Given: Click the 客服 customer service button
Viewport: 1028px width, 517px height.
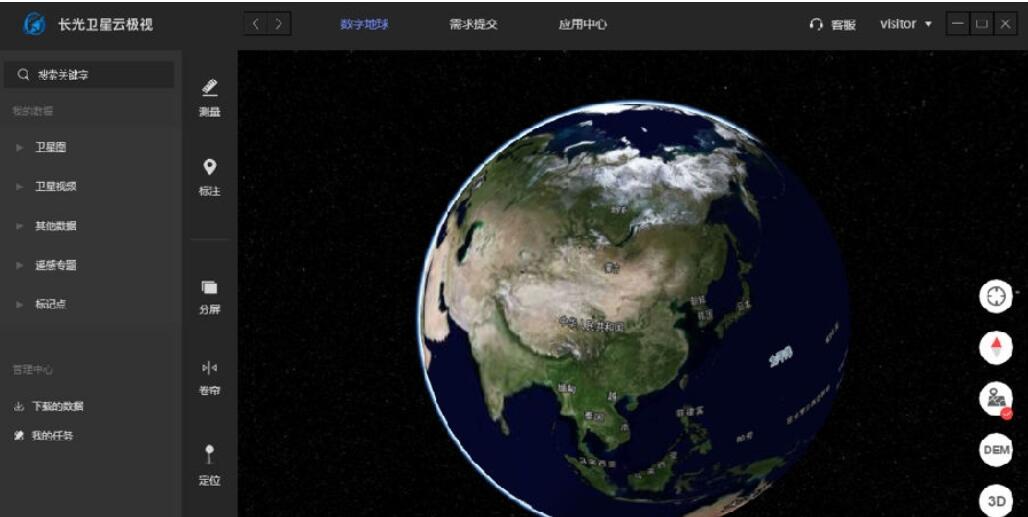Looking at the screenshot, I should pos(833,25).
